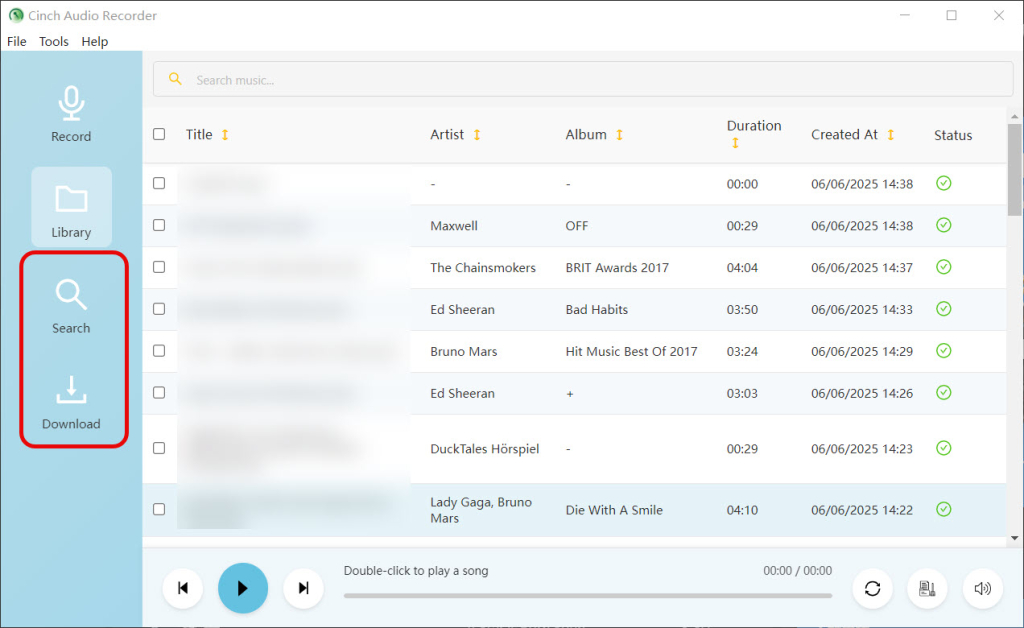Check the select-all checkbox in the header

(x=158, y=132)
